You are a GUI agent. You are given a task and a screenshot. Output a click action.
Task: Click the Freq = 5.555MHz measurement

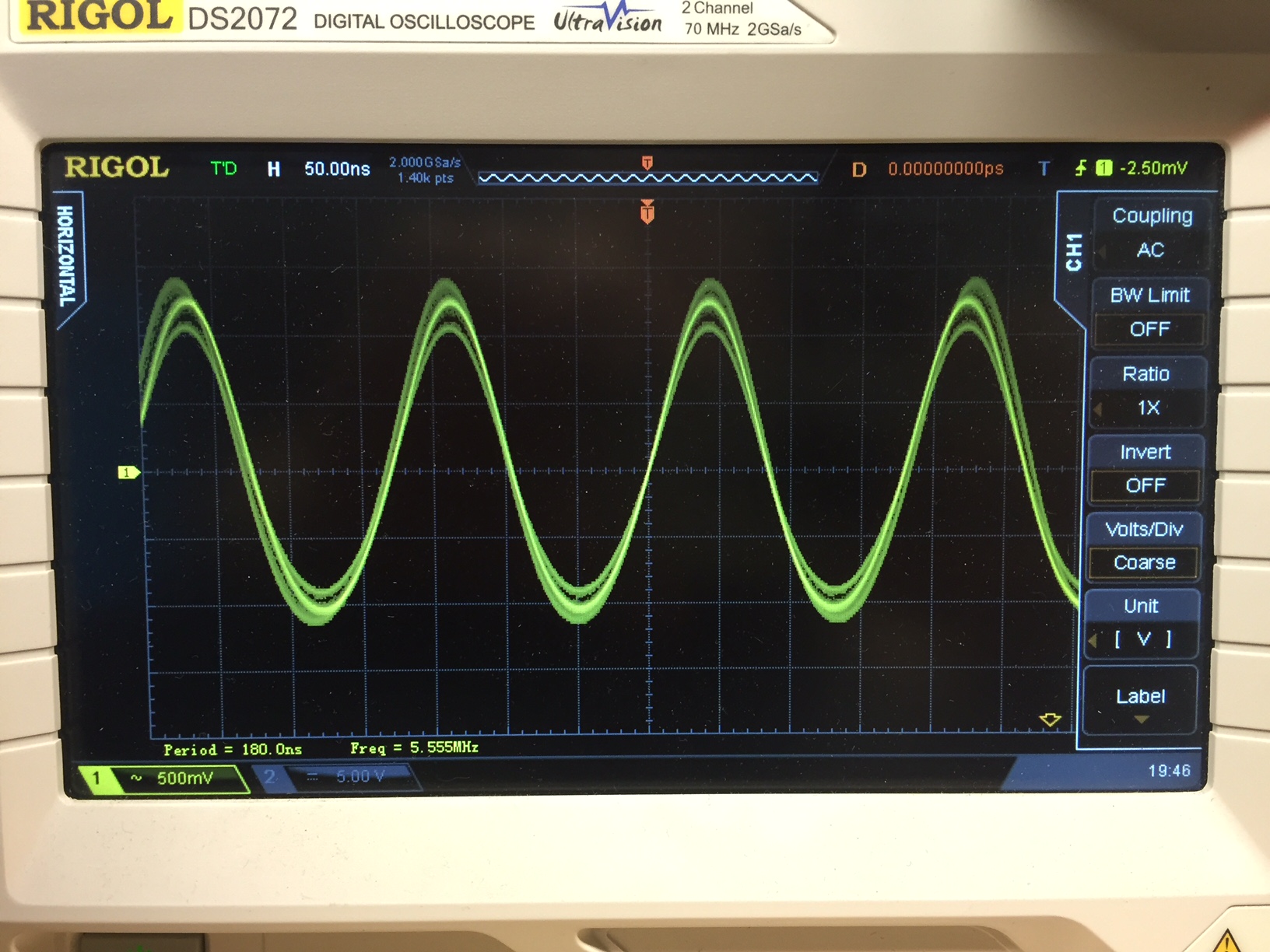coord(414,748)
